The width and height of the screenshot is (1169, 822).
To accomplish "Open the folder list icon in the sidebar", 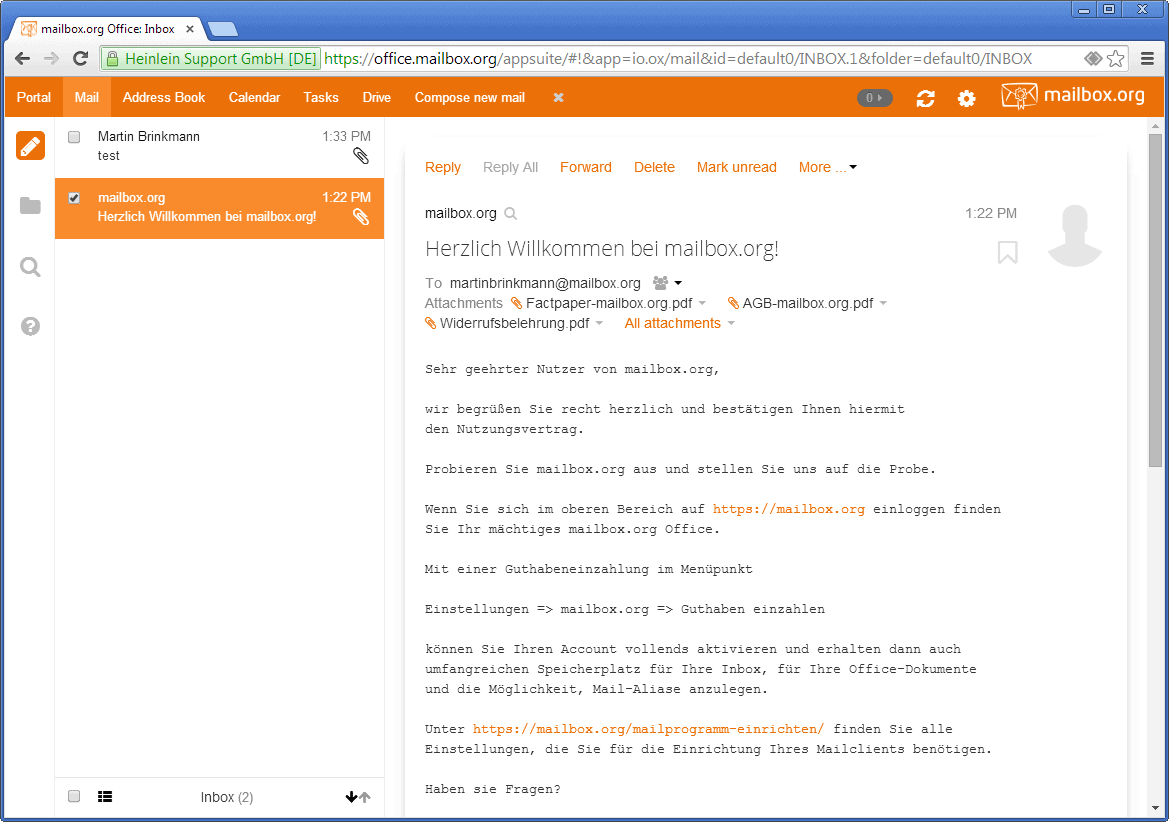I will (x=29, y=205).
